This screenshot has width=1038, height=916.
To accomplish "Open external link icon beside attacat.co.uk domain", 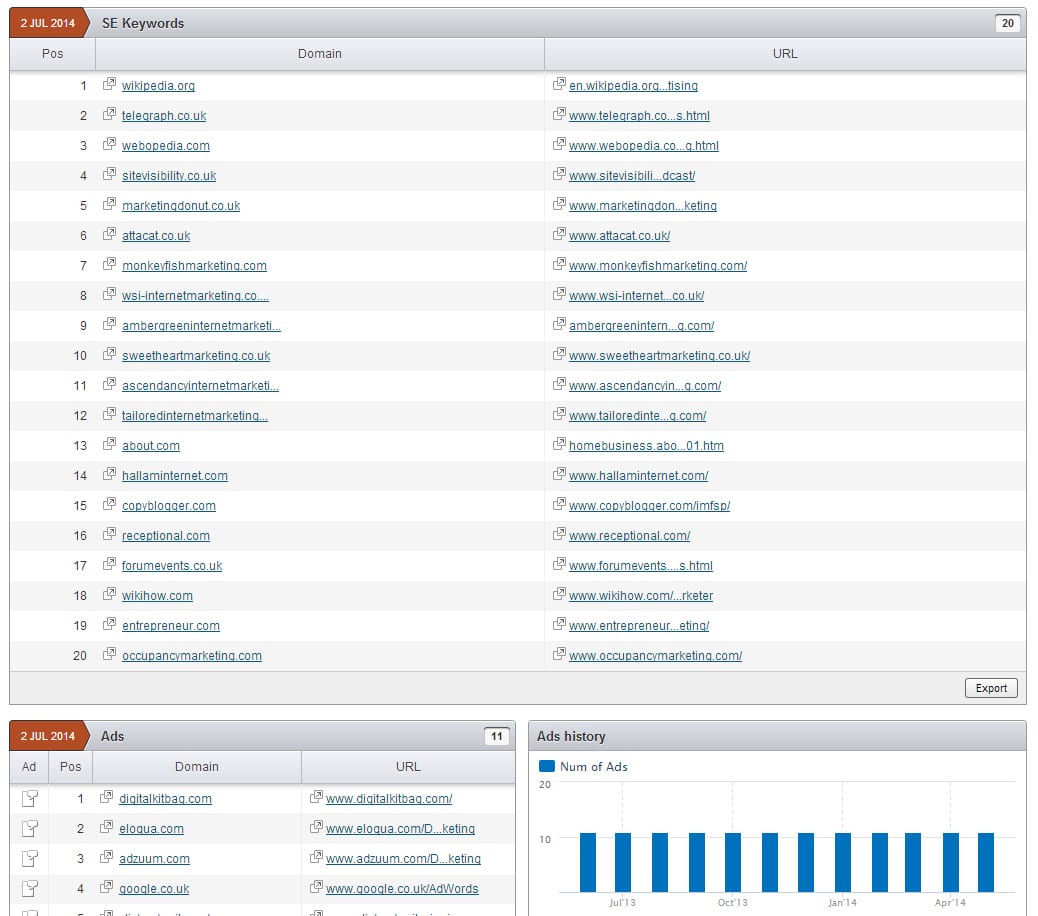I will [109, 234].
